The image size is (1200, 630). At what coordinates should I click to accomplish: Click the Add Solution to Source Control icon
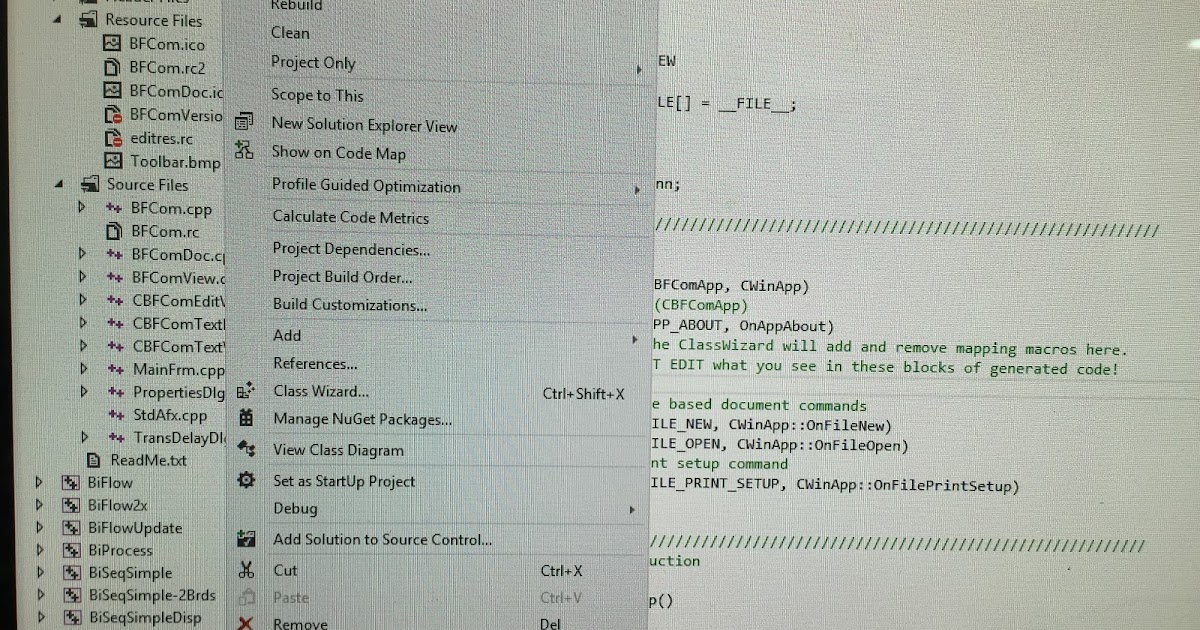pos(245,538)
